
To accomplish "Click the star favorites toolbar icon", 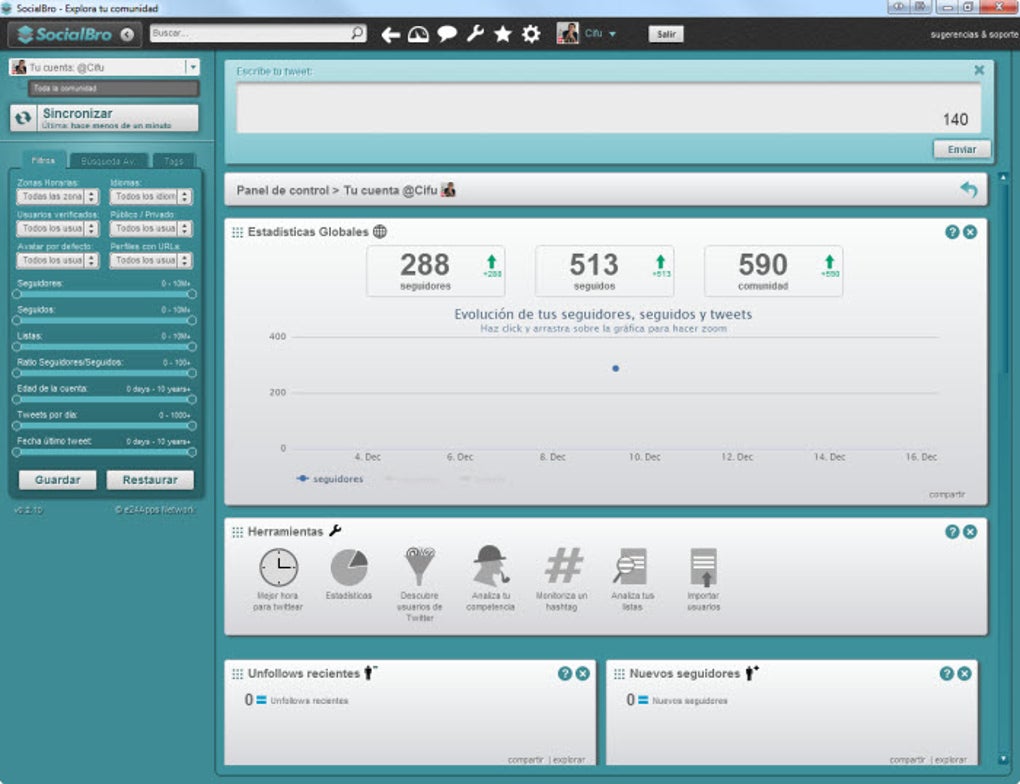I will (x=503, y=34).
